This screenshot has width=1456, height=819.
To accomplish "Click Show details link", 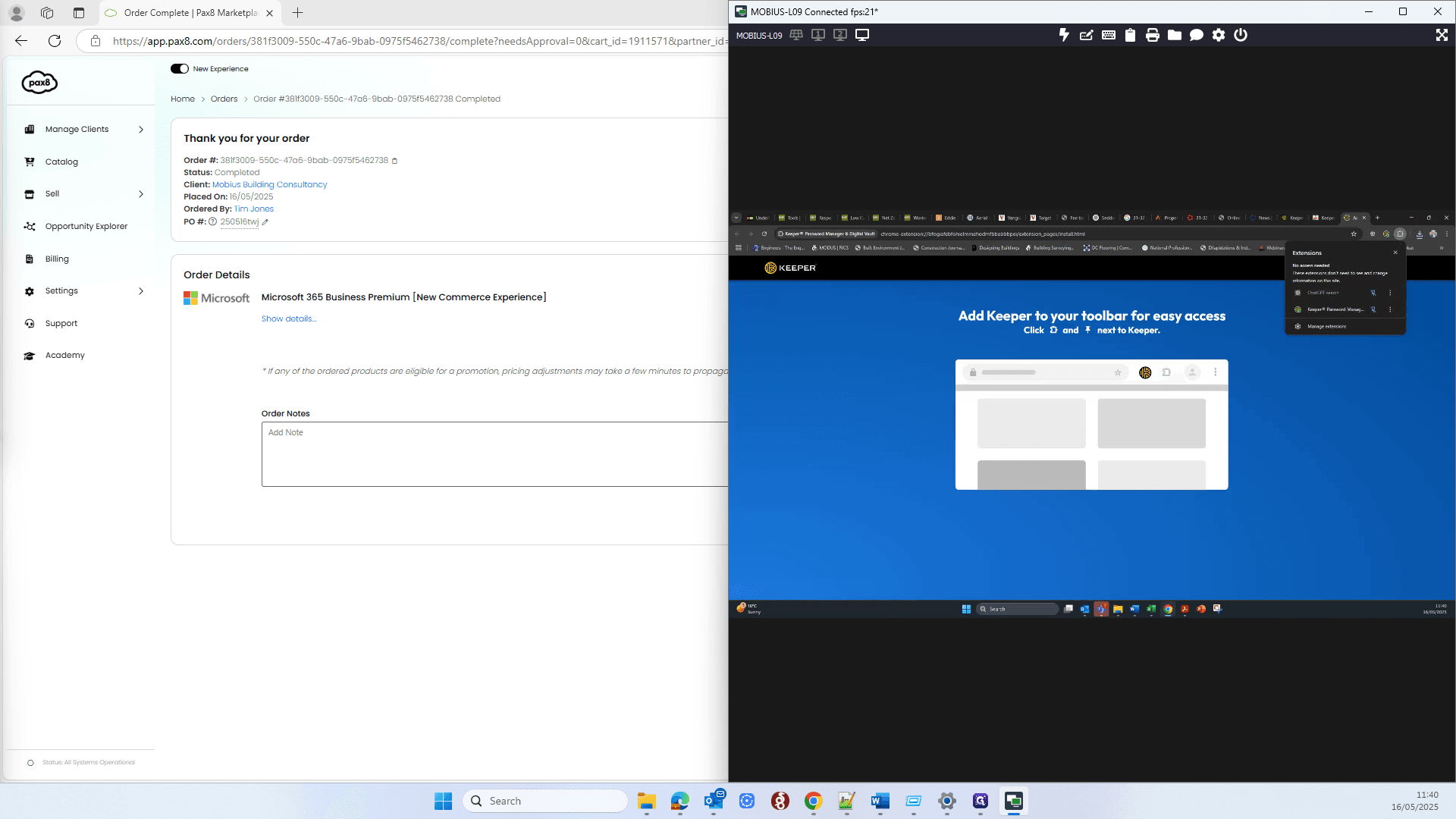I will coord(289,319).
